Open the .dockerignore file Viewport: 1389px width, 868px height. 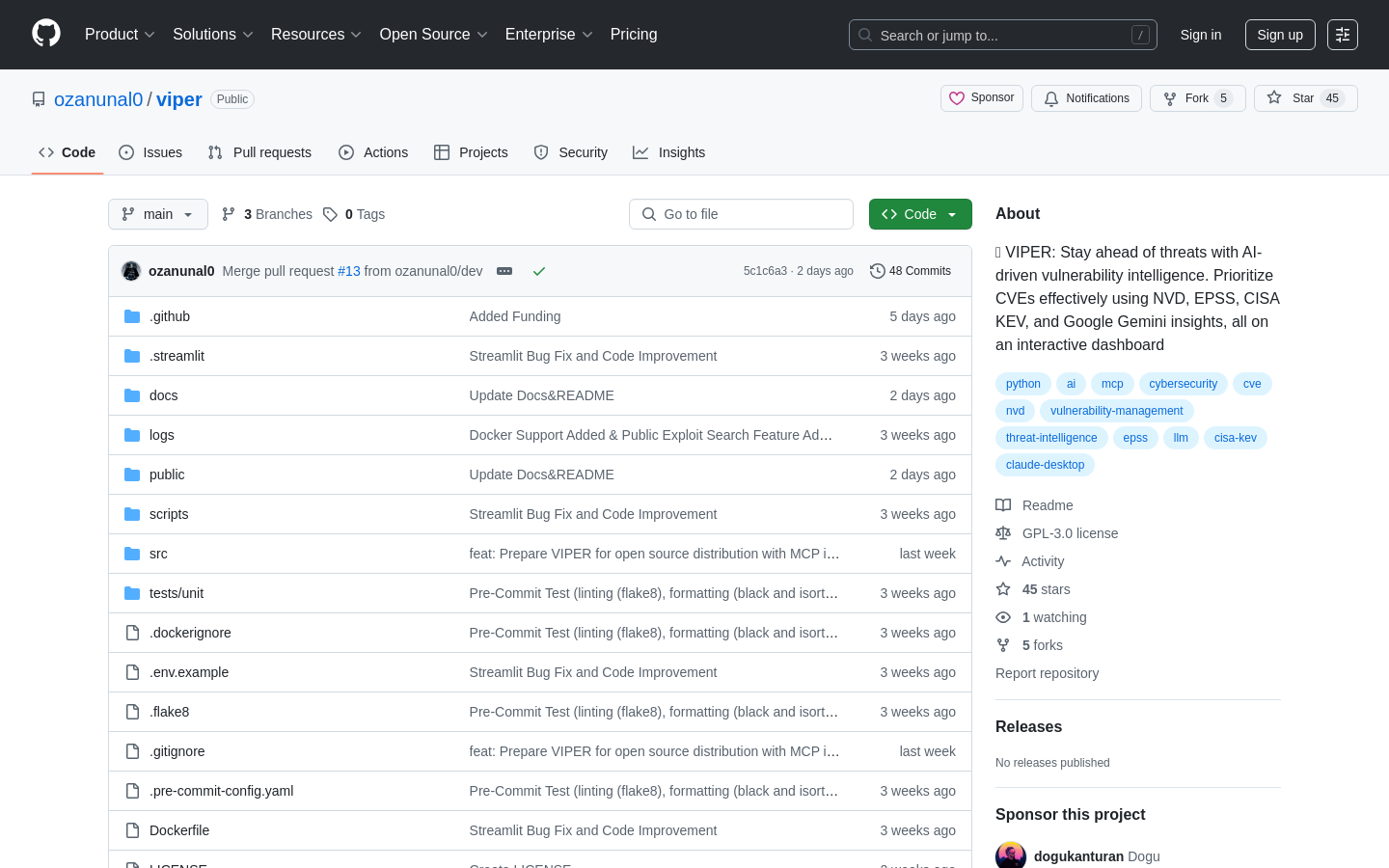(190, 633)
